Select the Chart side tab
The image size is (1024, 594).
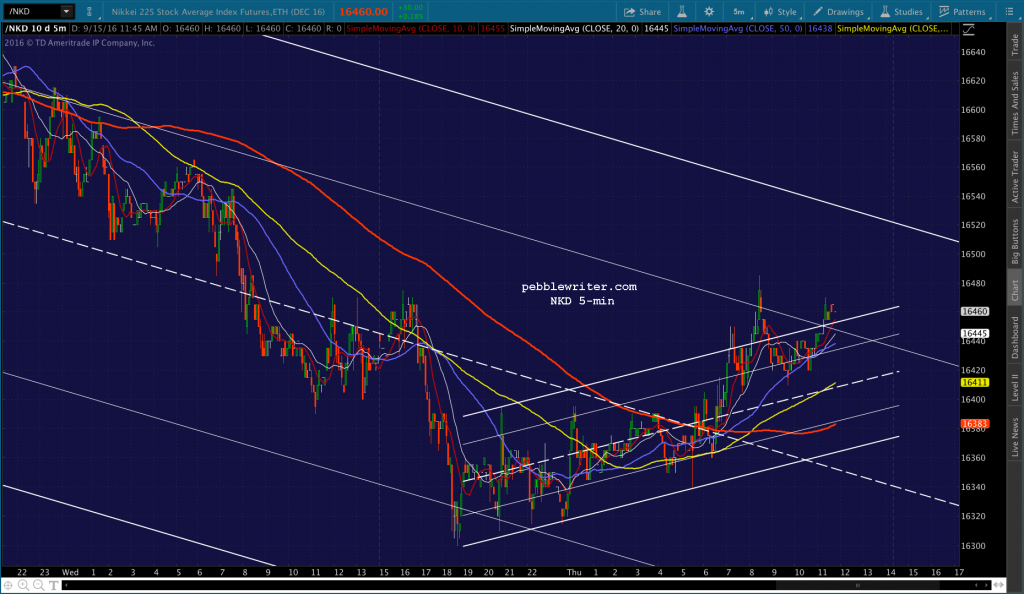(1015, 290)
